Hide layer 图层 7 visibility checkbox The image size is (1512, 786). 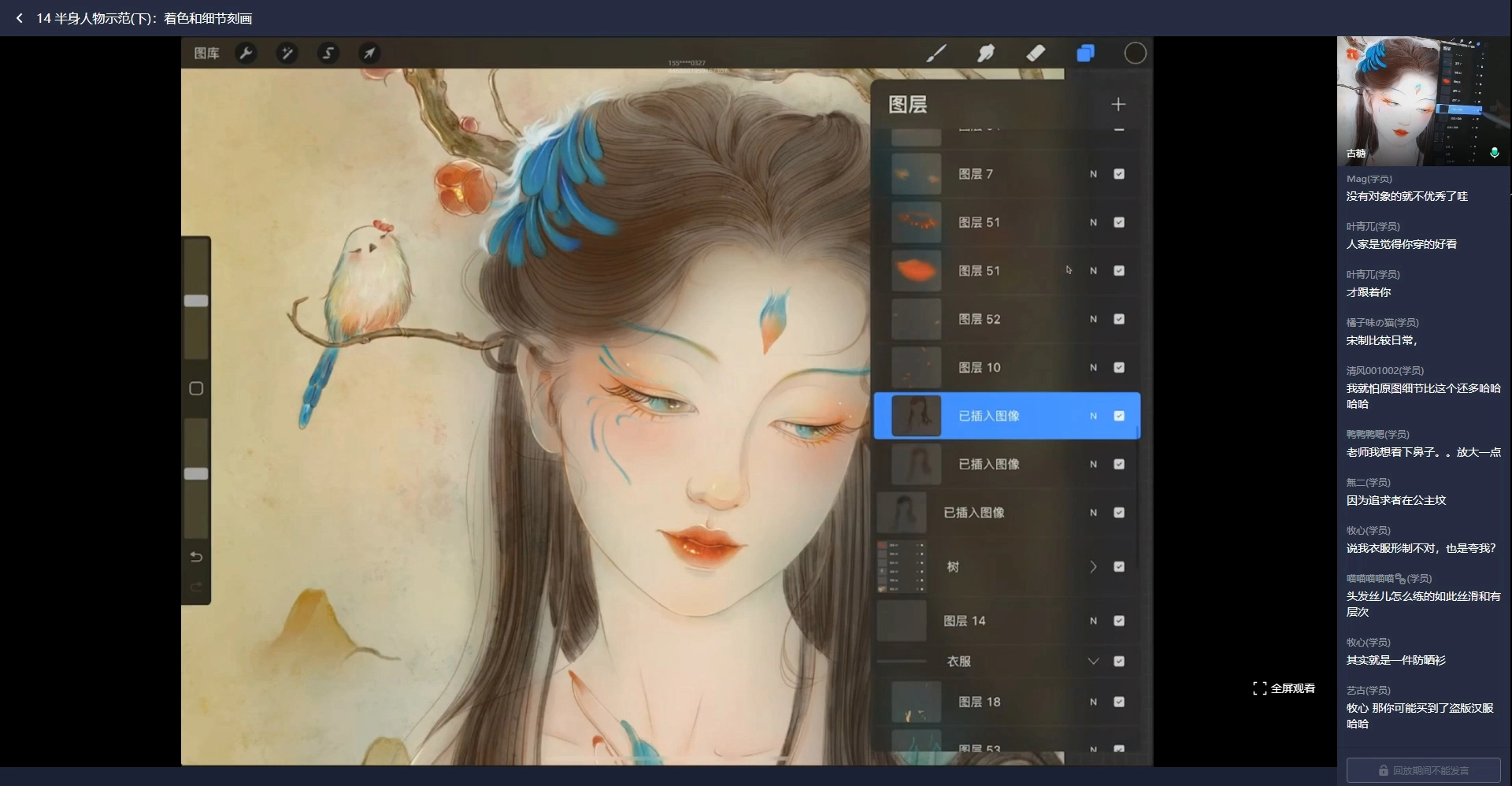tap(1119, 174)
